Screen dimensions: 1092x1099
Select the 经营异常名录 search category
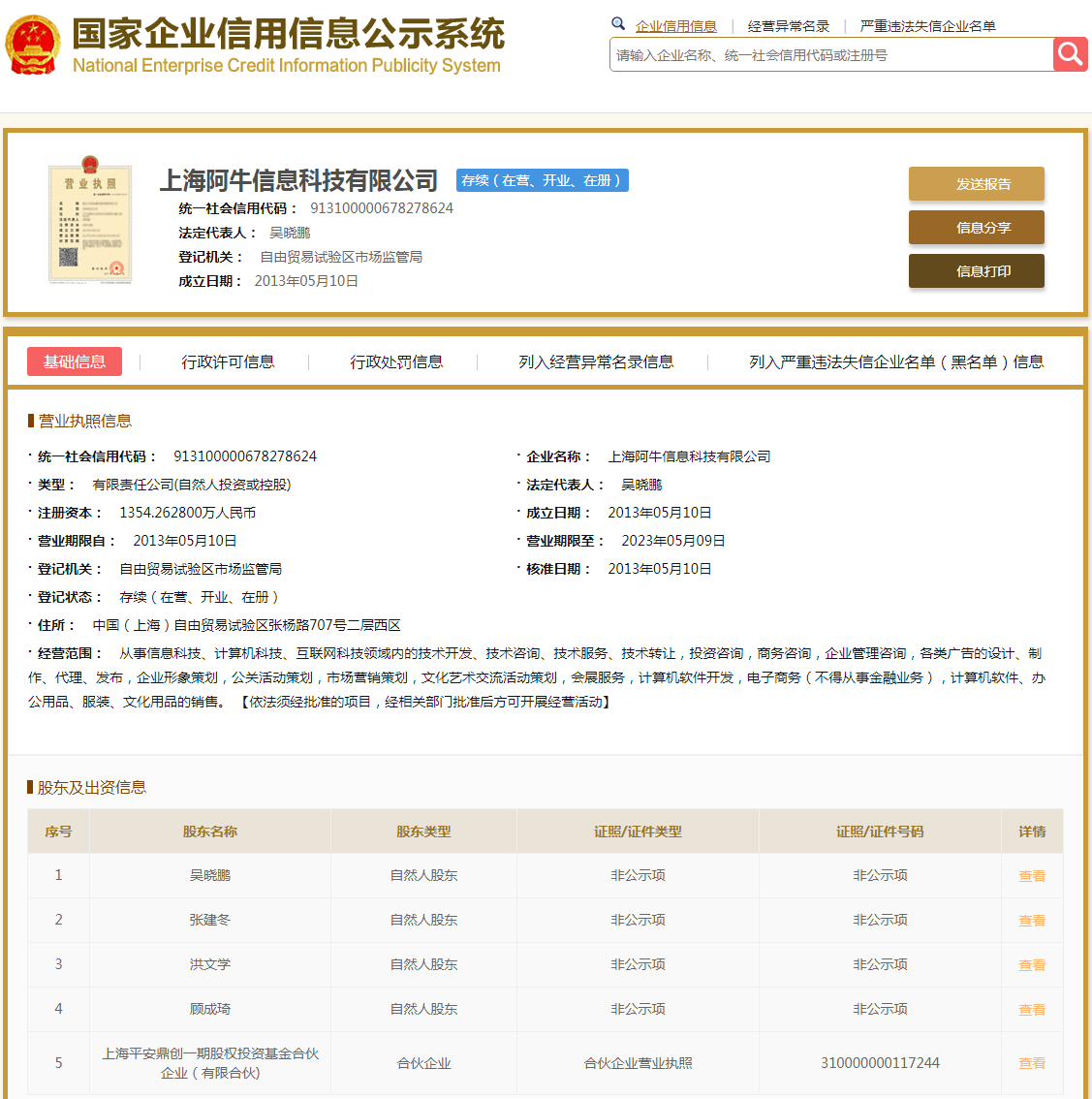(788, 26)
